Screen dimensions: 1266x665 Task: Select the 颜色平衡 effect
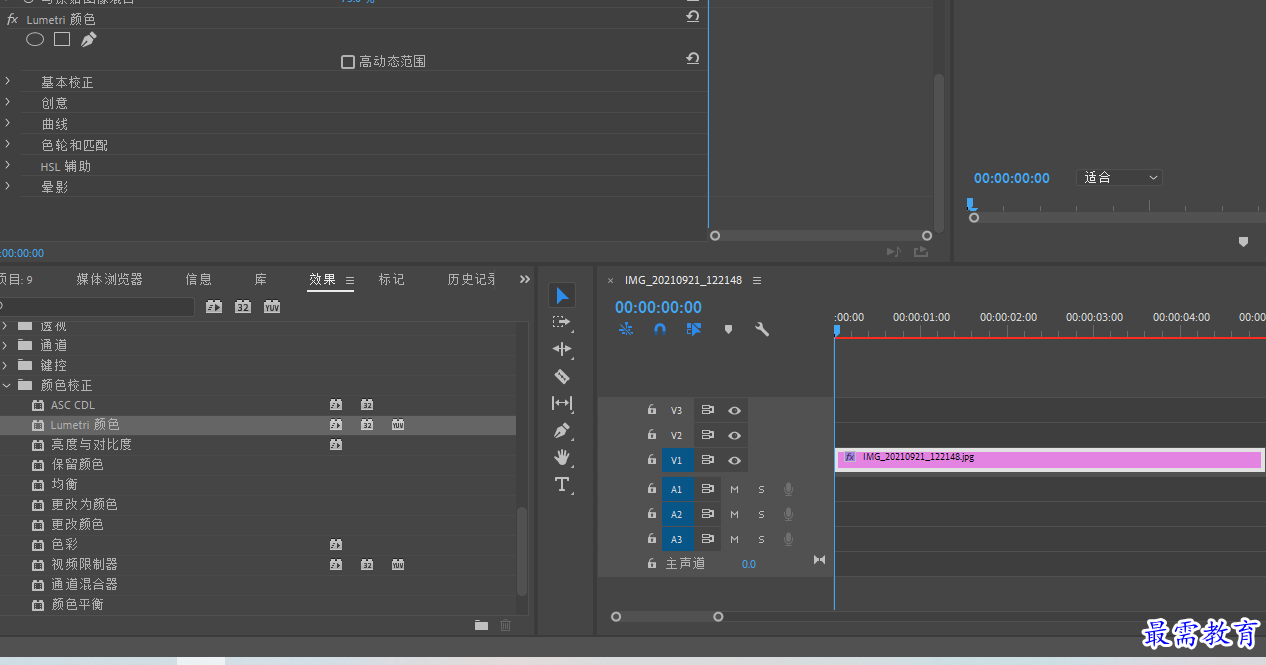click(x=77, y=605)
